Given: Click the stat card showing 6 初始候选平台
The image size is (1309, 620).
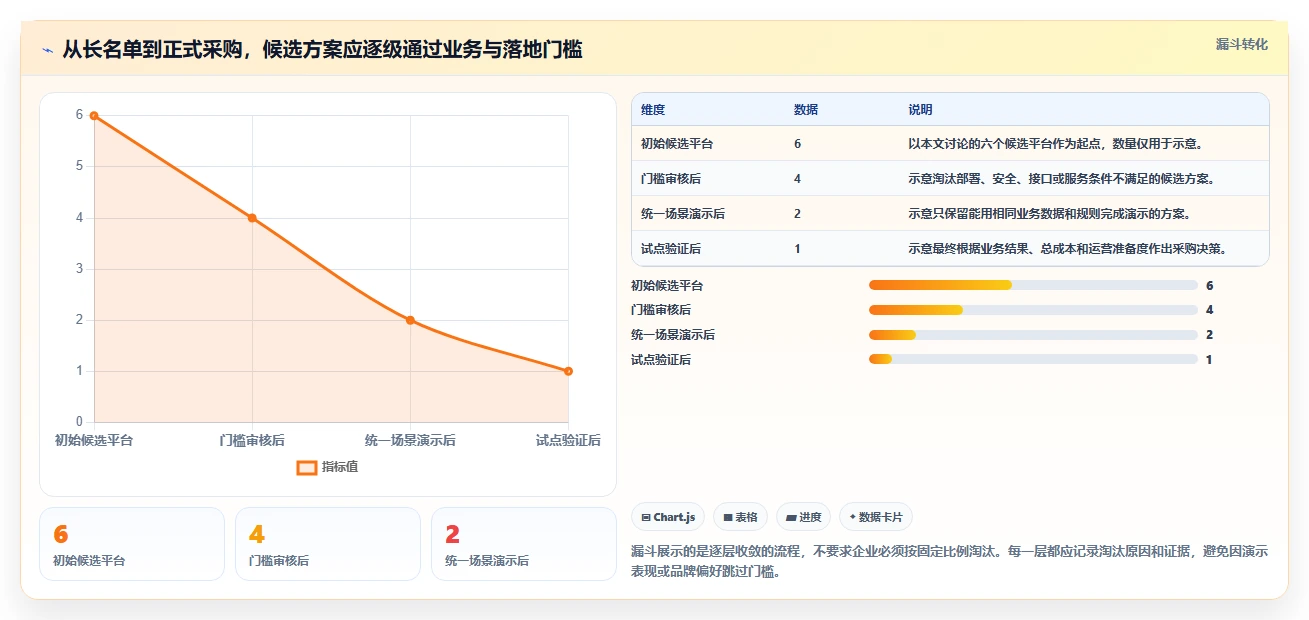Looking at the screenshot, I should (132, 544).
